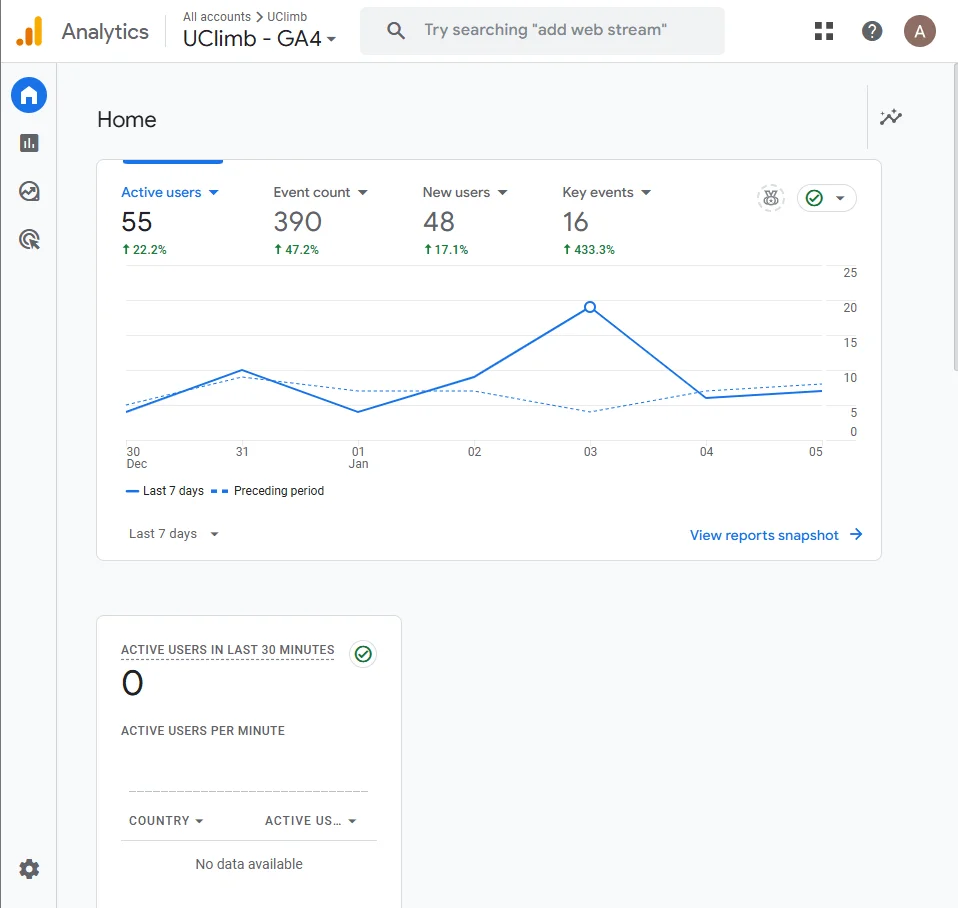Image resolution: width=958 pixels, height=908 pixels.
Task: Open the Advertising section icon
Action: point(29,239)
